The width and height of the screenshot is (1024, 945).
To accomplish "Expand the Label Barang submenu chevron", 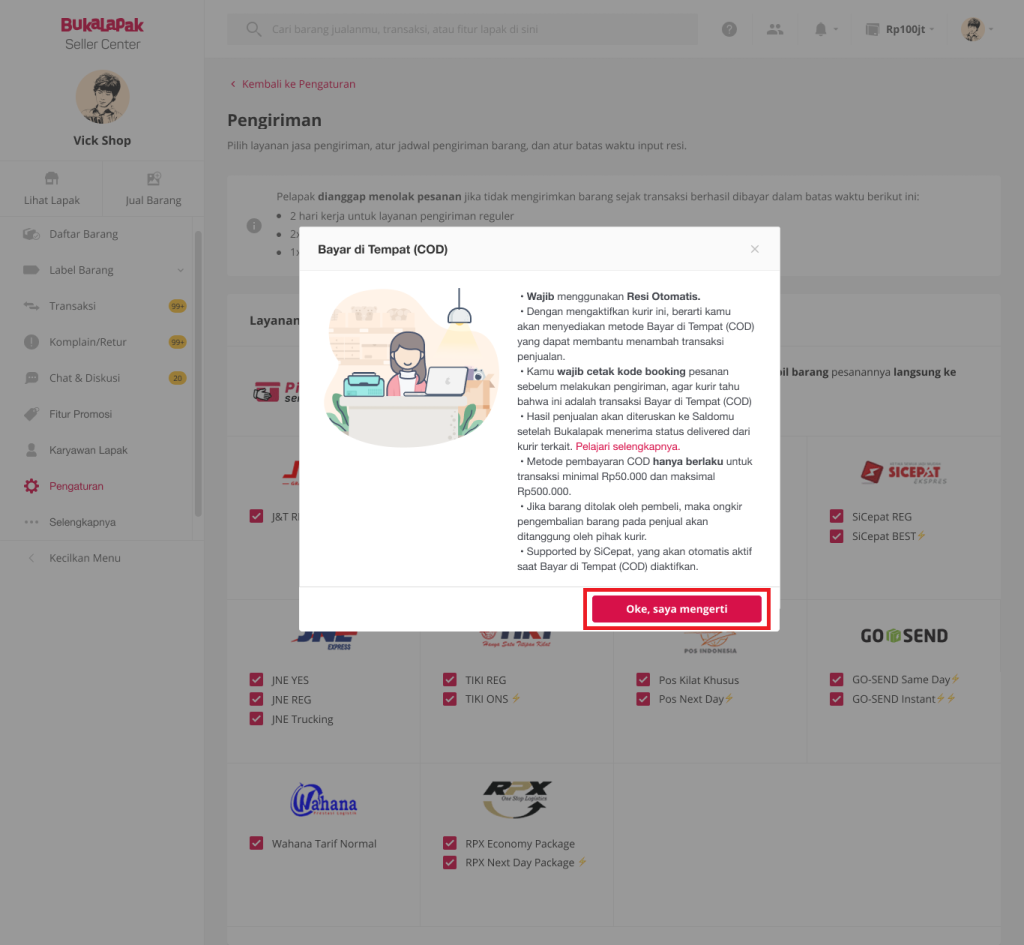I will pos(180,270).
